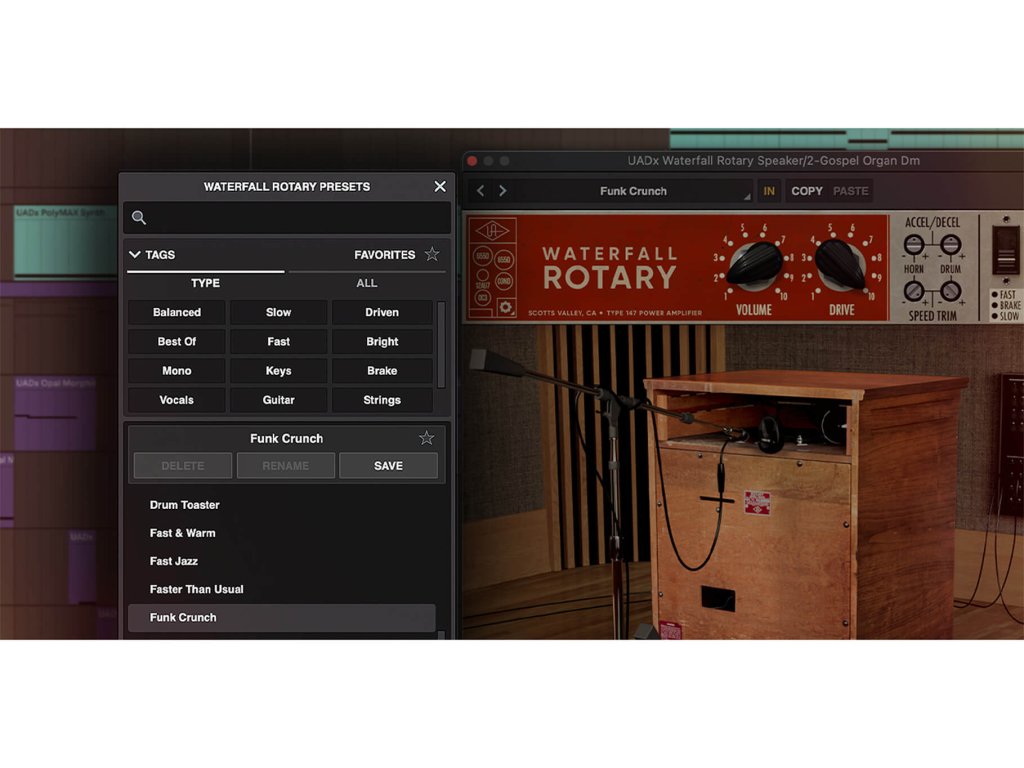
Task: Click PASTE in plugin toolbar
Action: click(850, 191)
